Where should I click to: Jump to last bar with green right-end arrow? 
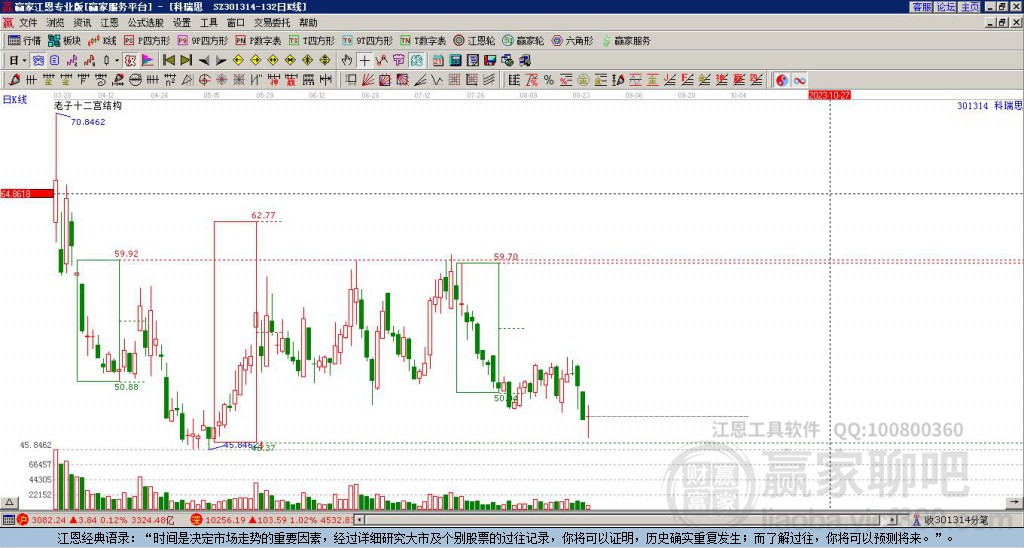[186, 60]
